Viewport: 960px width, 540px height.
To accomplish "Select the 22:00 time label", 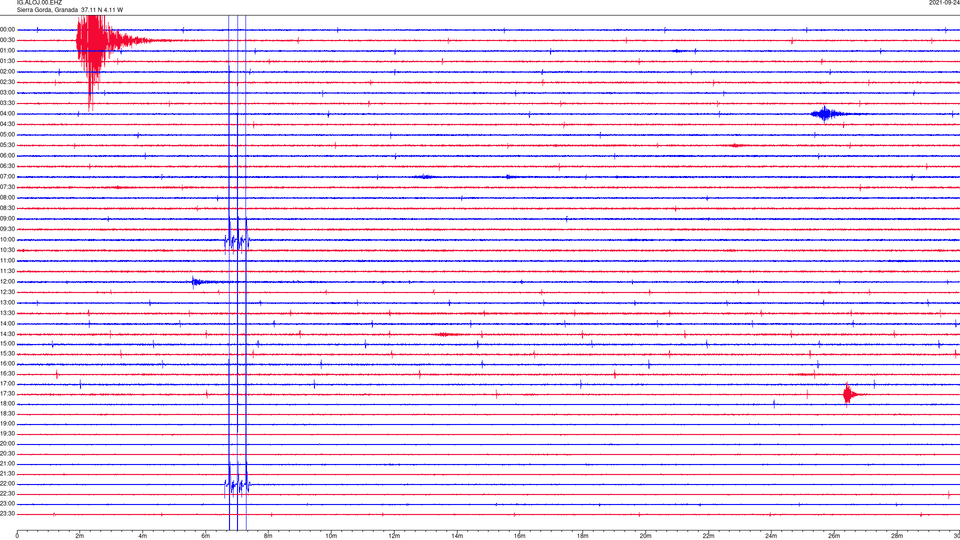I will coord(8,484).
